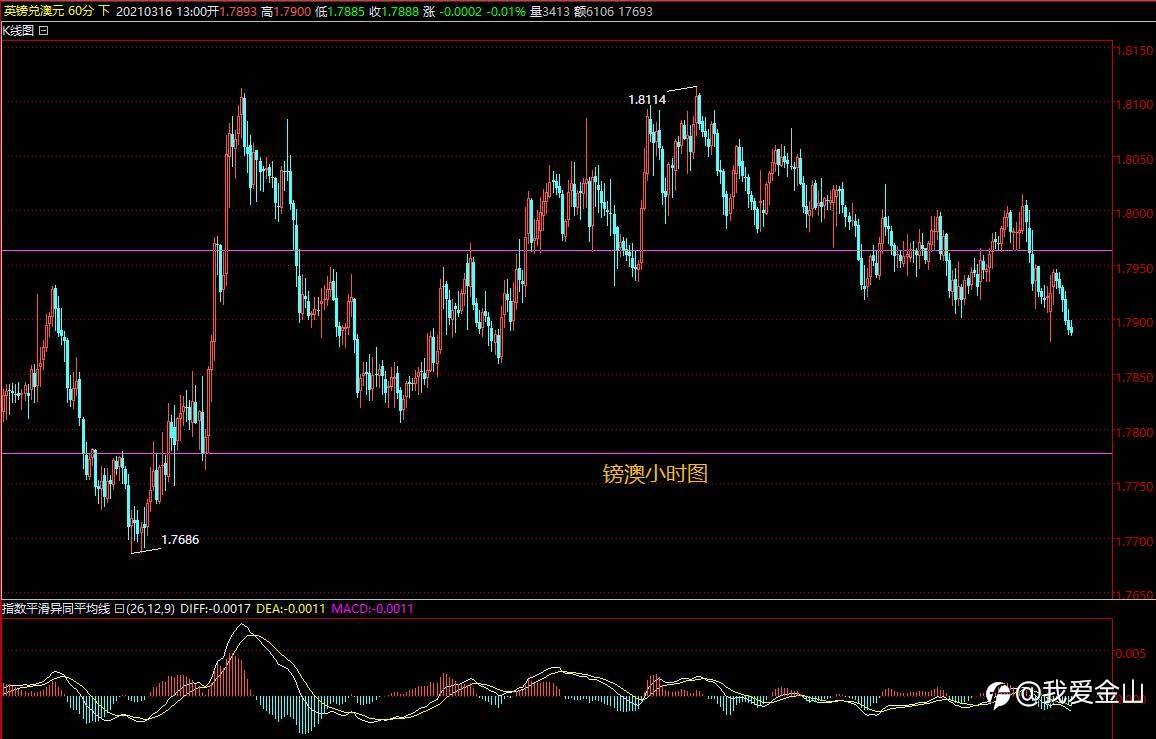The image size is (1156, 739).
Task: Select the 镑澳小时图 chart annotation
Action: point(655,473)
